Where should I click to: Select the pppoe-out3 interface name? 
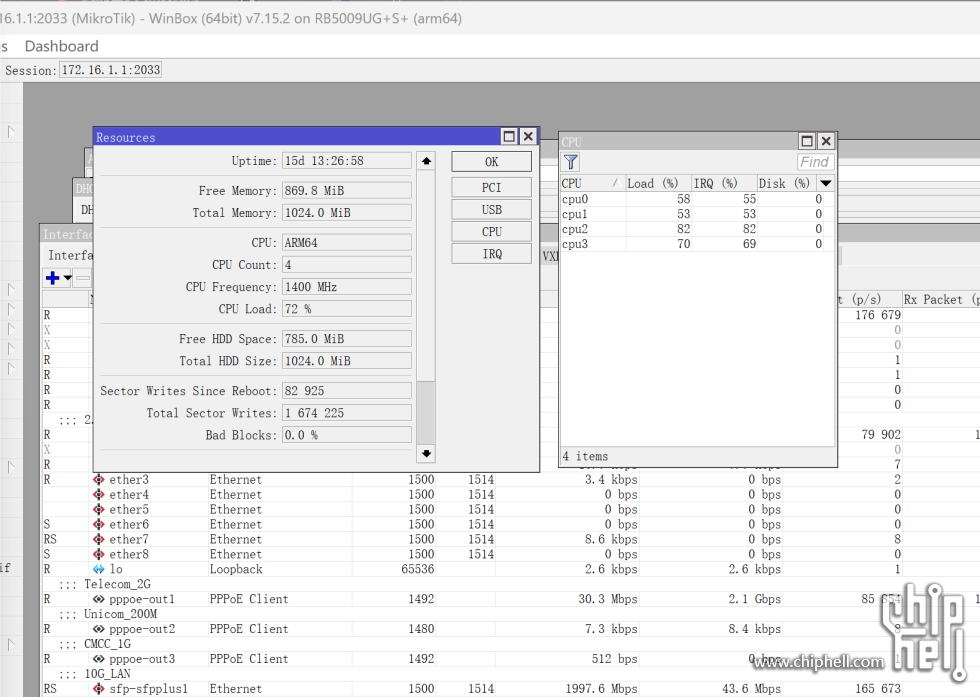click(142, 659)
